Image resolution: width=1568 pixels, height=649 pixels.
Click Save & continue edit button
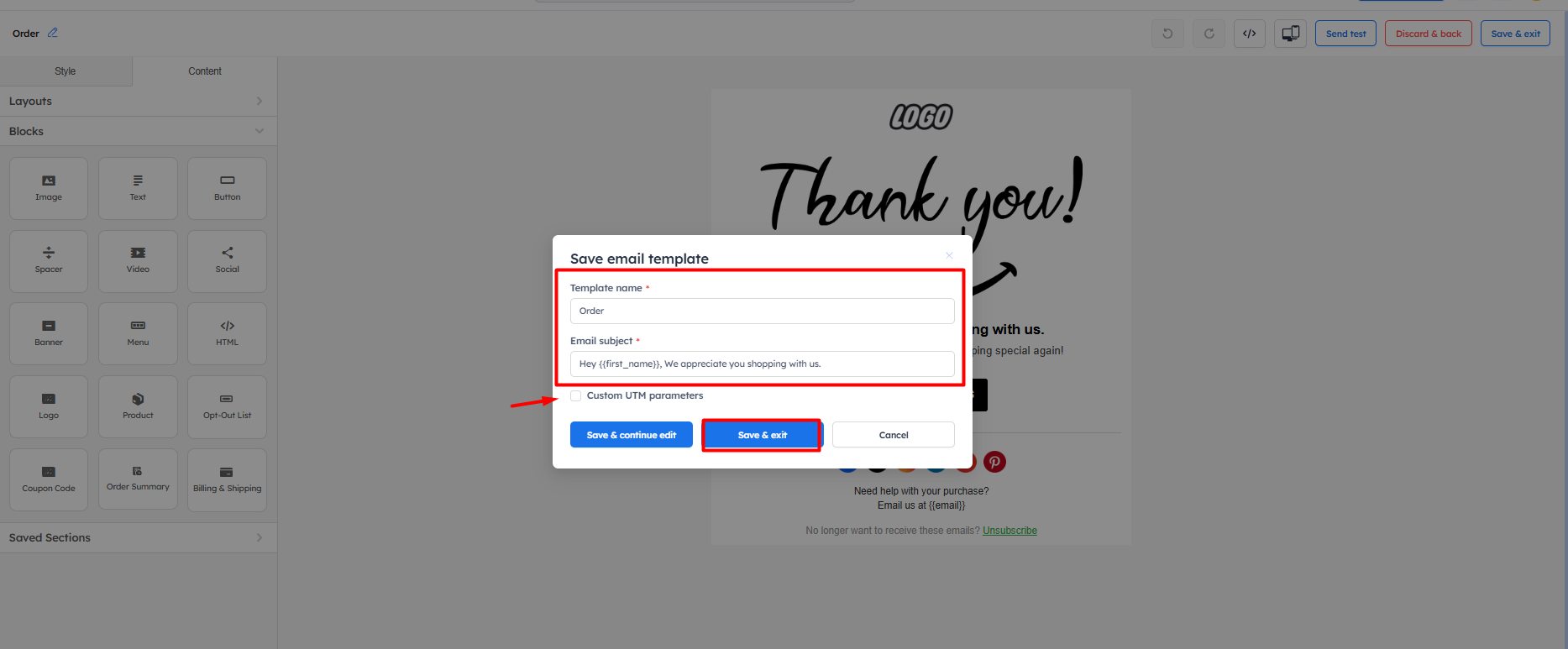[632, 435]
